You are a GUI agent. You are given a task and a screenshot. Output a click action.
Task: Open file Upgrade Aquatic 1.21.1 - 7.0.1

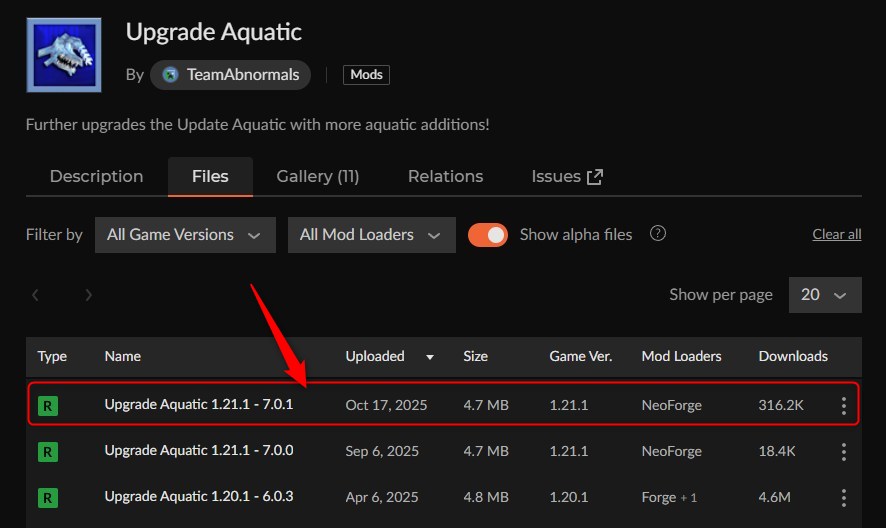199,404
